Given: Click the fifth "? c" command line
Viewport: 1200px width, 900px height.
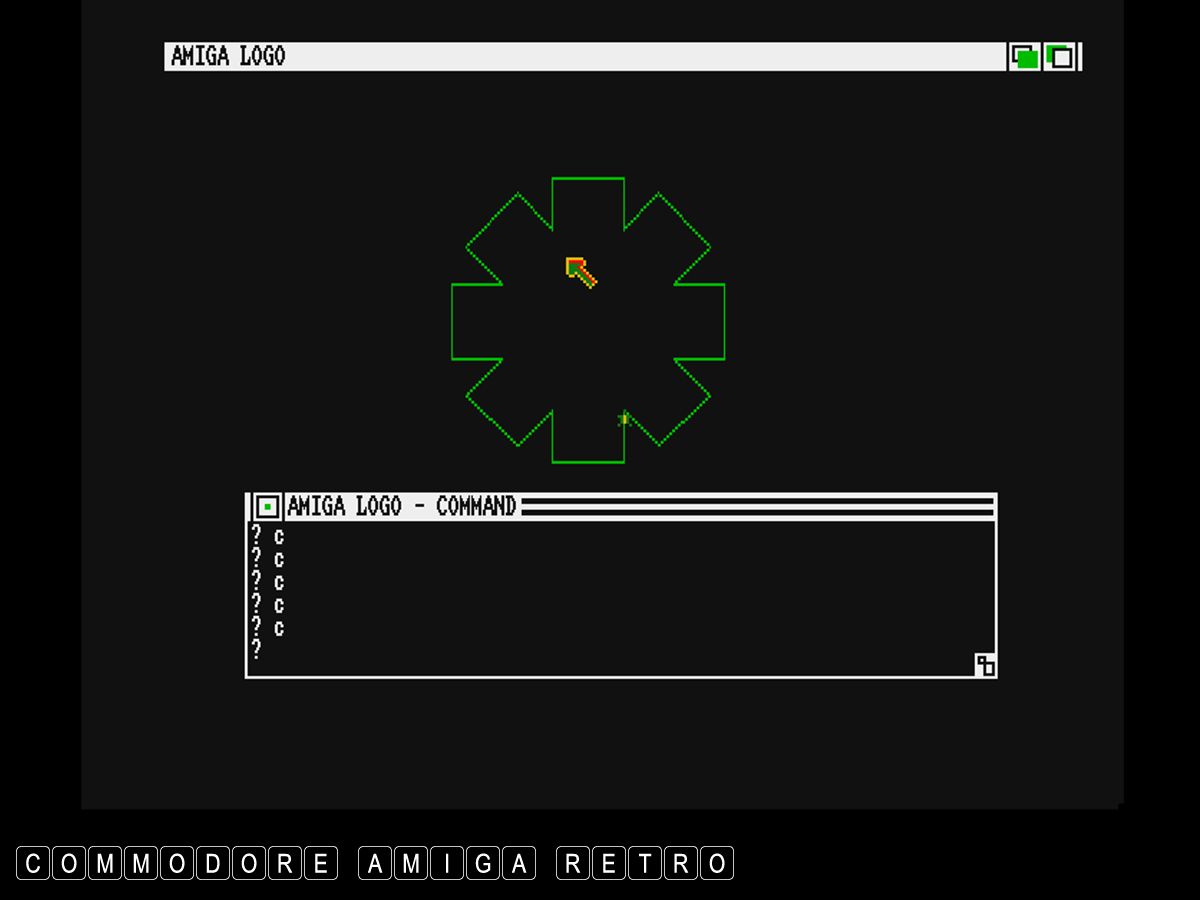Looking at the screenshot, I should (267, 627).
